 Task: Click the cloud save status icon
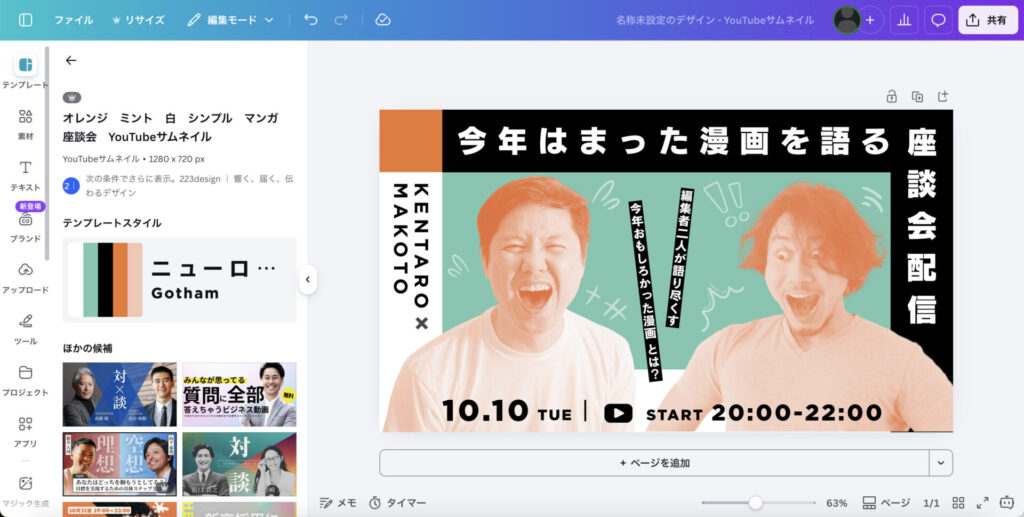click(x=382, y=20)
